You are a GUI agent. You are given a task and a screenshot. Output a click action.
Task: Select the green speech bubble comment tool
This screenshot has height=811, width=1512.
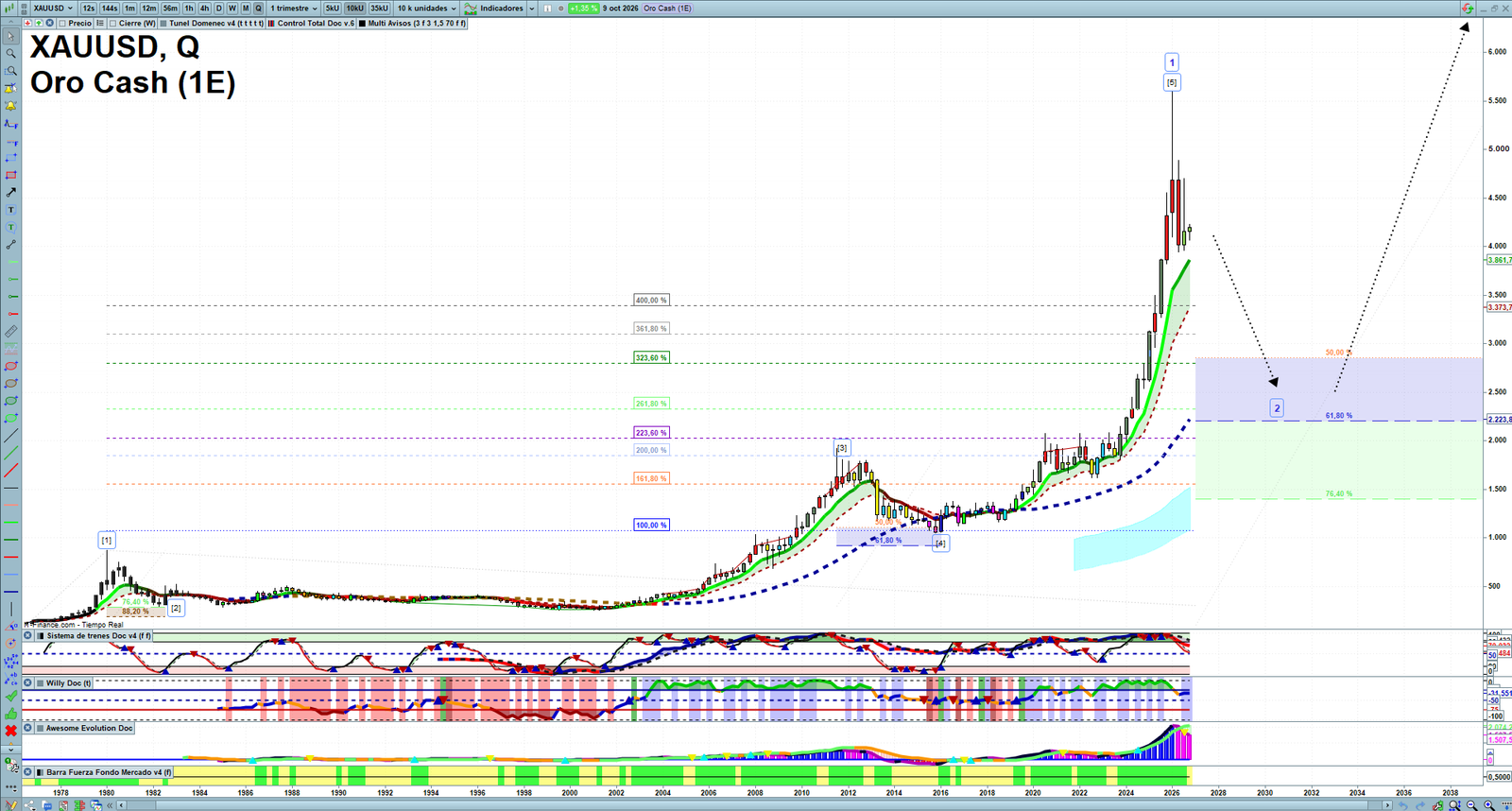[10, 227]
